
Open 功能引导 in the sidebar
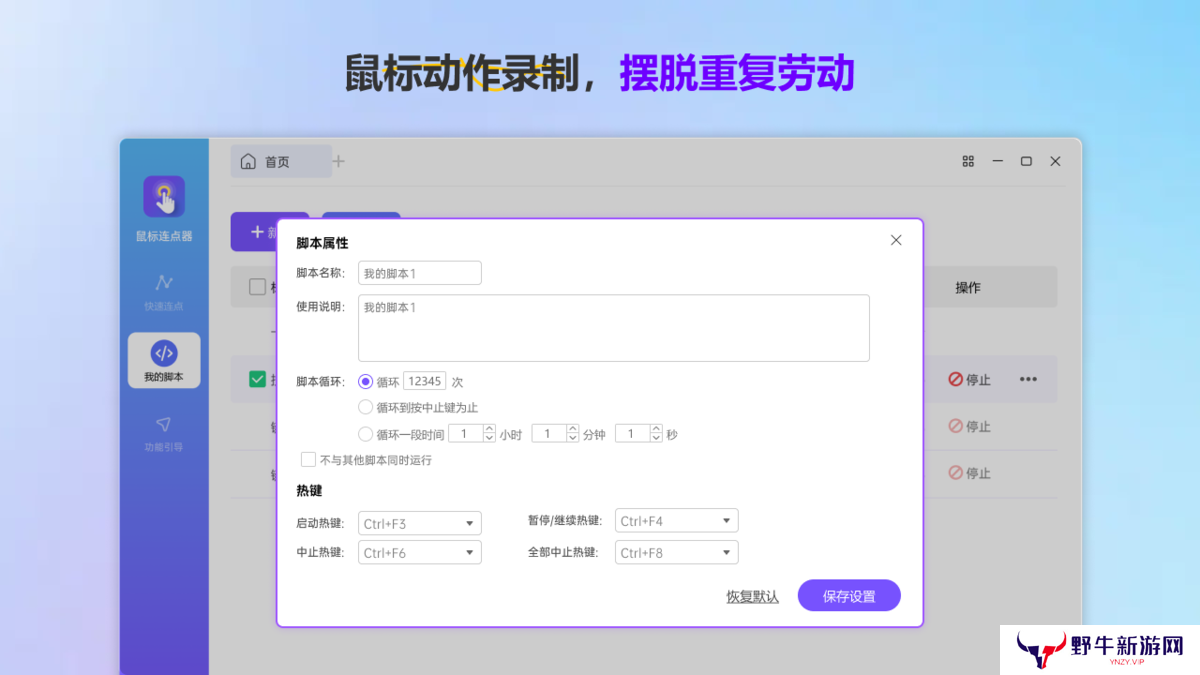coord(164,434)
